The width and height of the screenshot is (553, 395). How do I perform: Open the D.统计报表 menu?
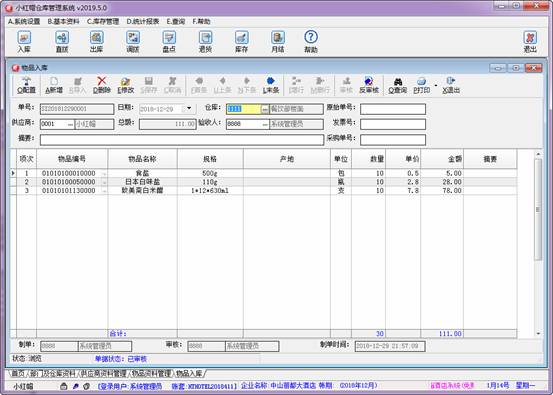(143, 22)
